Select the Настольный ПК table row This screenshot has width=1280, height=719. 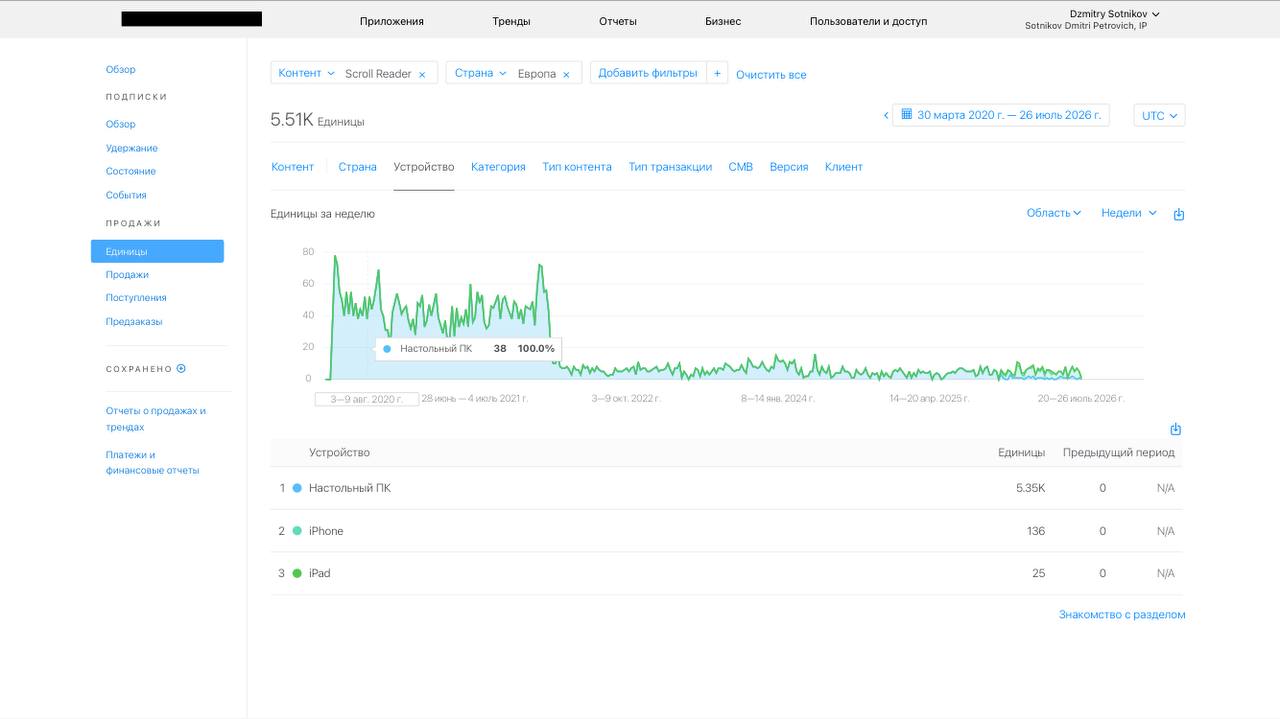(x=727, y=488)
